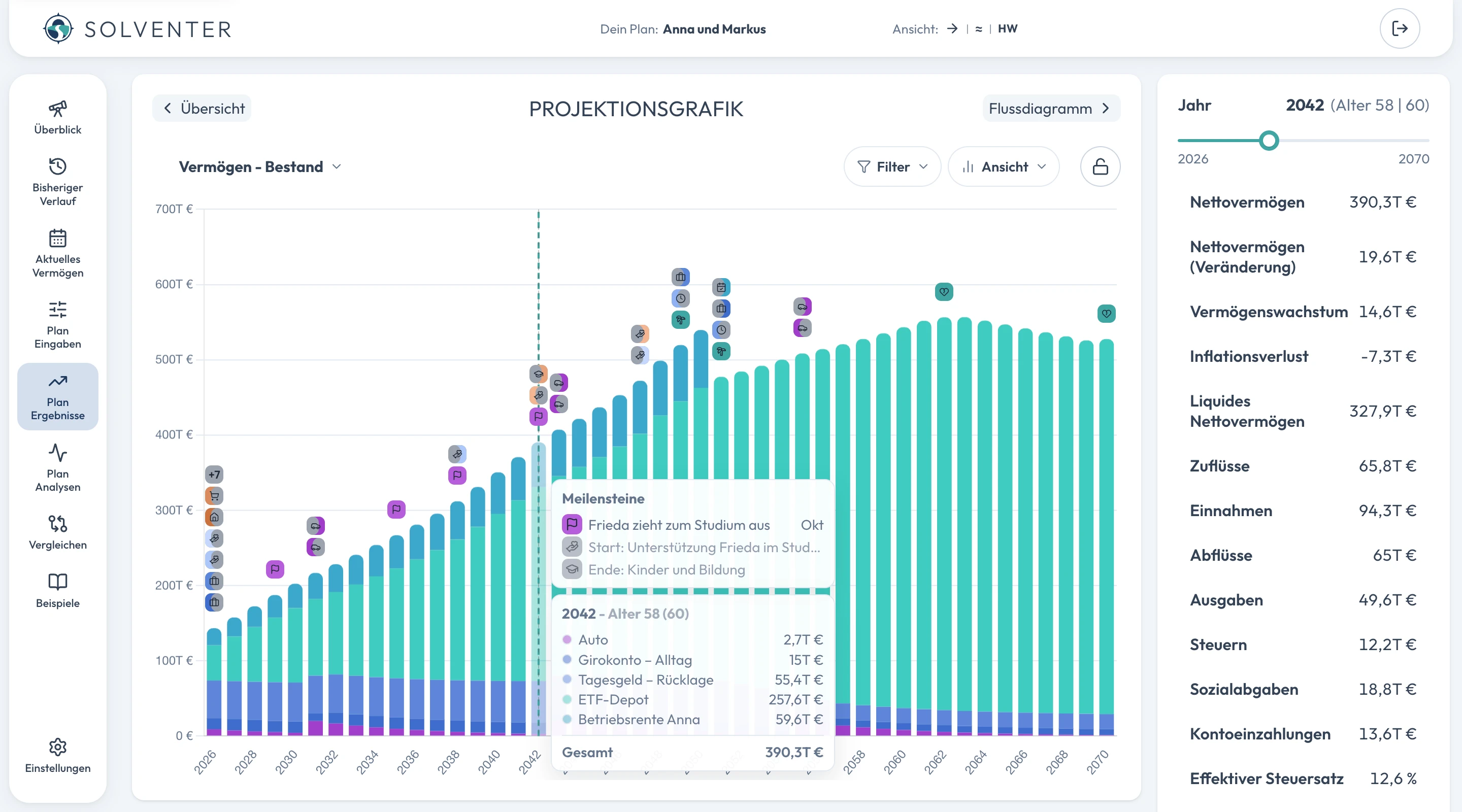1462x812 pixels.
Task: Open Plan Analysen pulse icon
Action: click(x=57, y=452)
